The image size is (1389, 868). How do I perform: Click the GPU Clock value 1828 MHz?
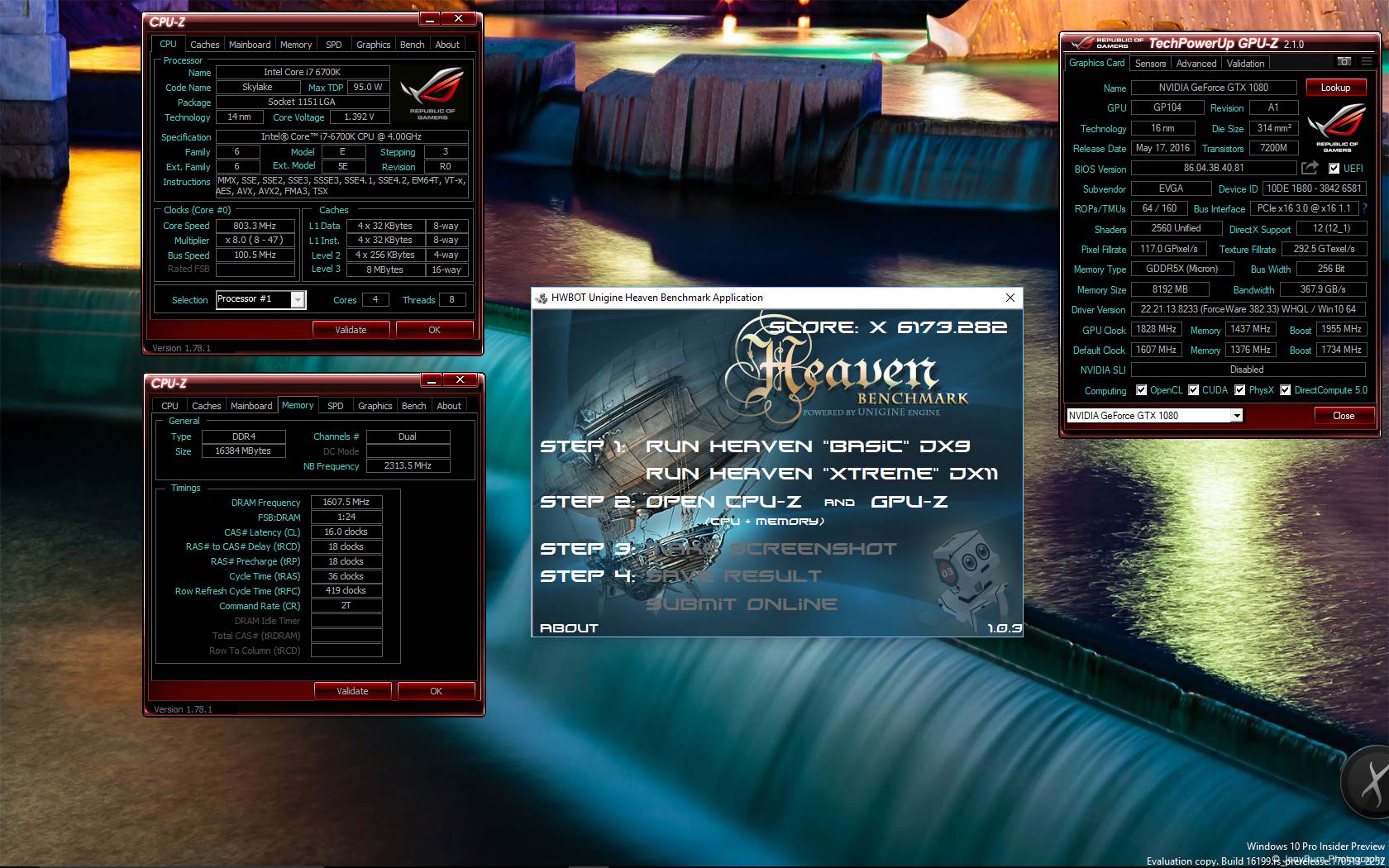coord(1156,329)
